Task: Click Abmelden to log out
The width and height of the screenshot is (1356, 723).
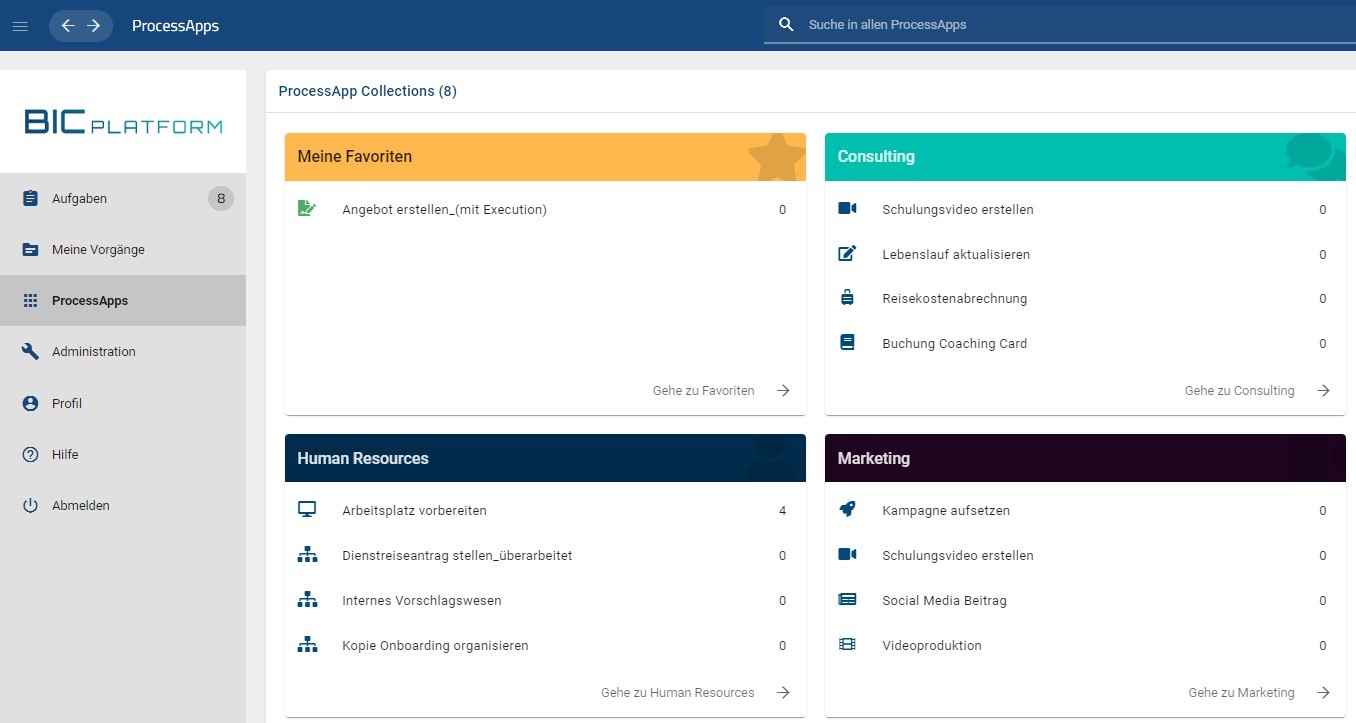Action: coord(123,506)
